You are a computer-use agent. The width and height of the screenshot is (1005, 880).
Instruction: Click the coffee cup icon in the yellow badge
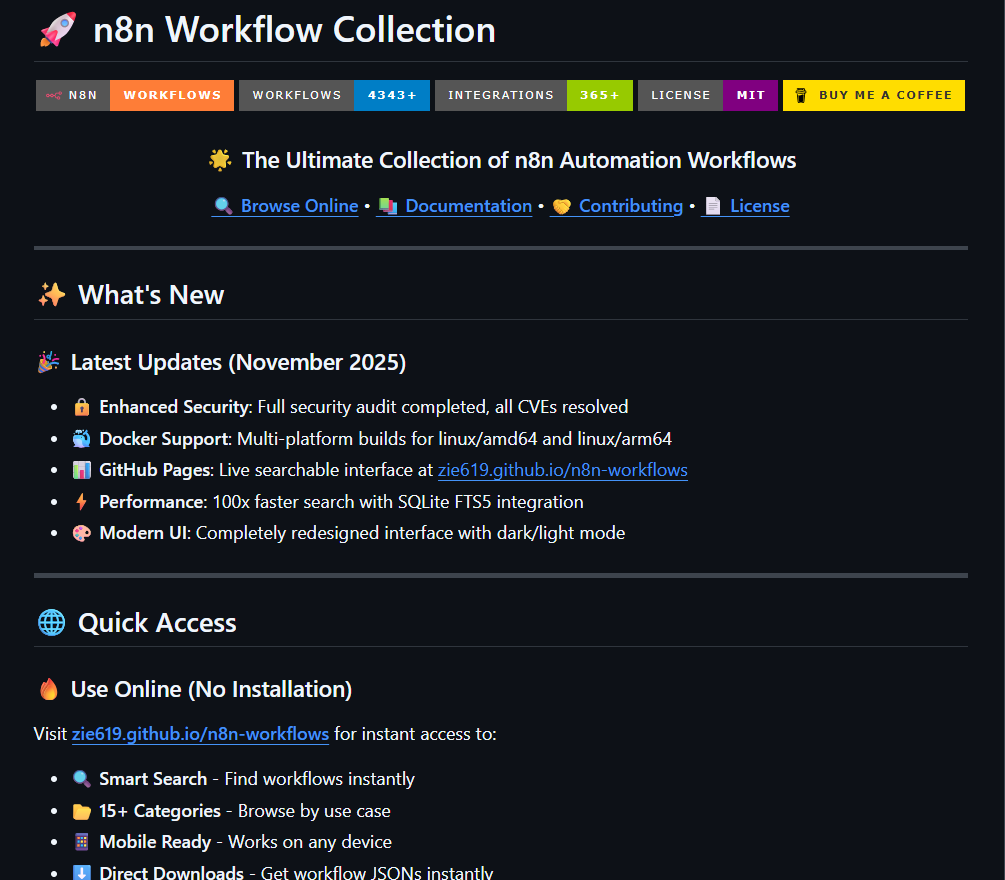pos(801,95)
